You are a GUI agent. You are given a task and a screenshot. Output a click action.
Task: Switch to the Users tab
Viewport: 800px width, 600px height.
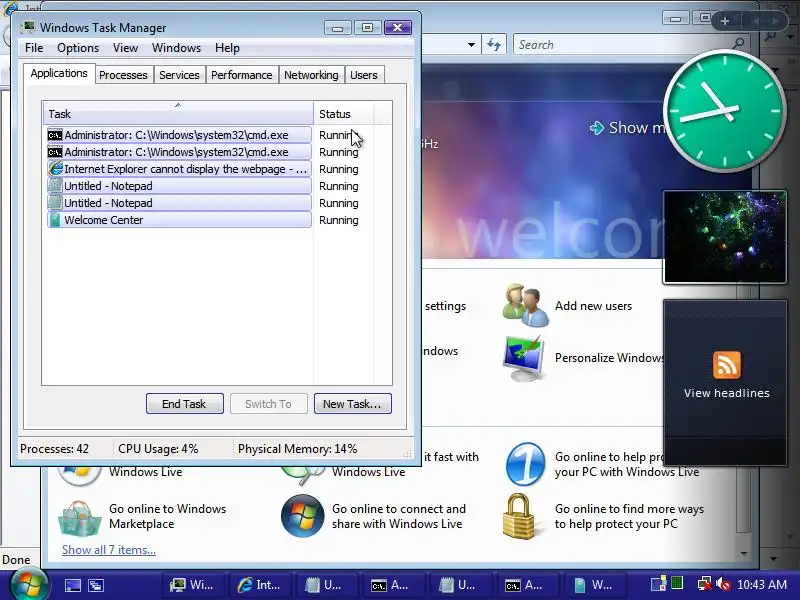364,75
